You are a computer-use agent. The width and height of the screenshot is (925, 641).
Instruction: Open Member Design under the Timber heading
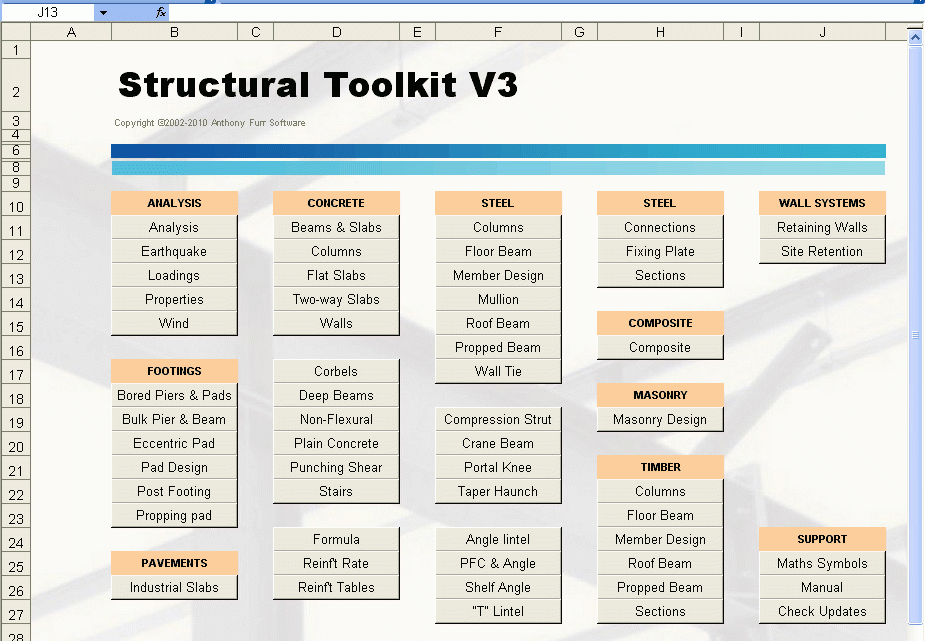pyautogui.click(x=660, y=540)
